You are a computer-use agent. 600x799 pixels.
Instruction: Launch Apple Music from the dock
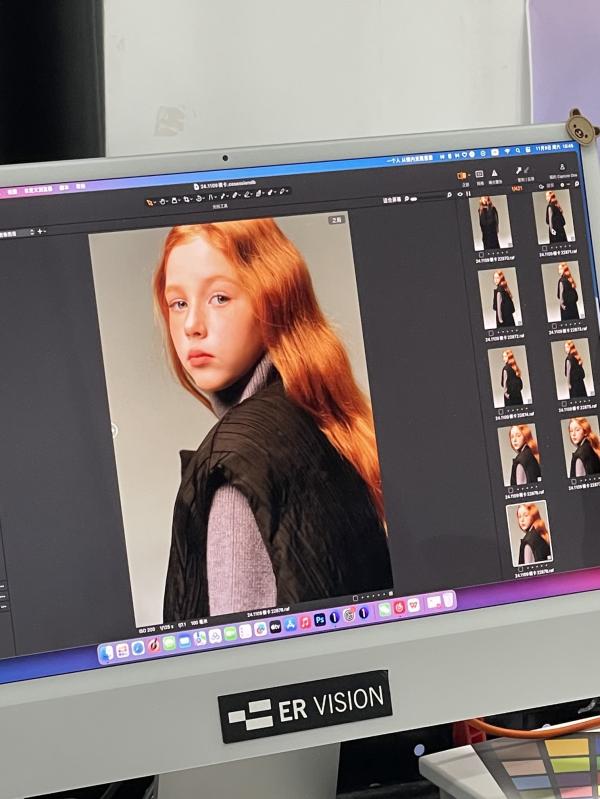pyautogui.click(x=305, y=622)
